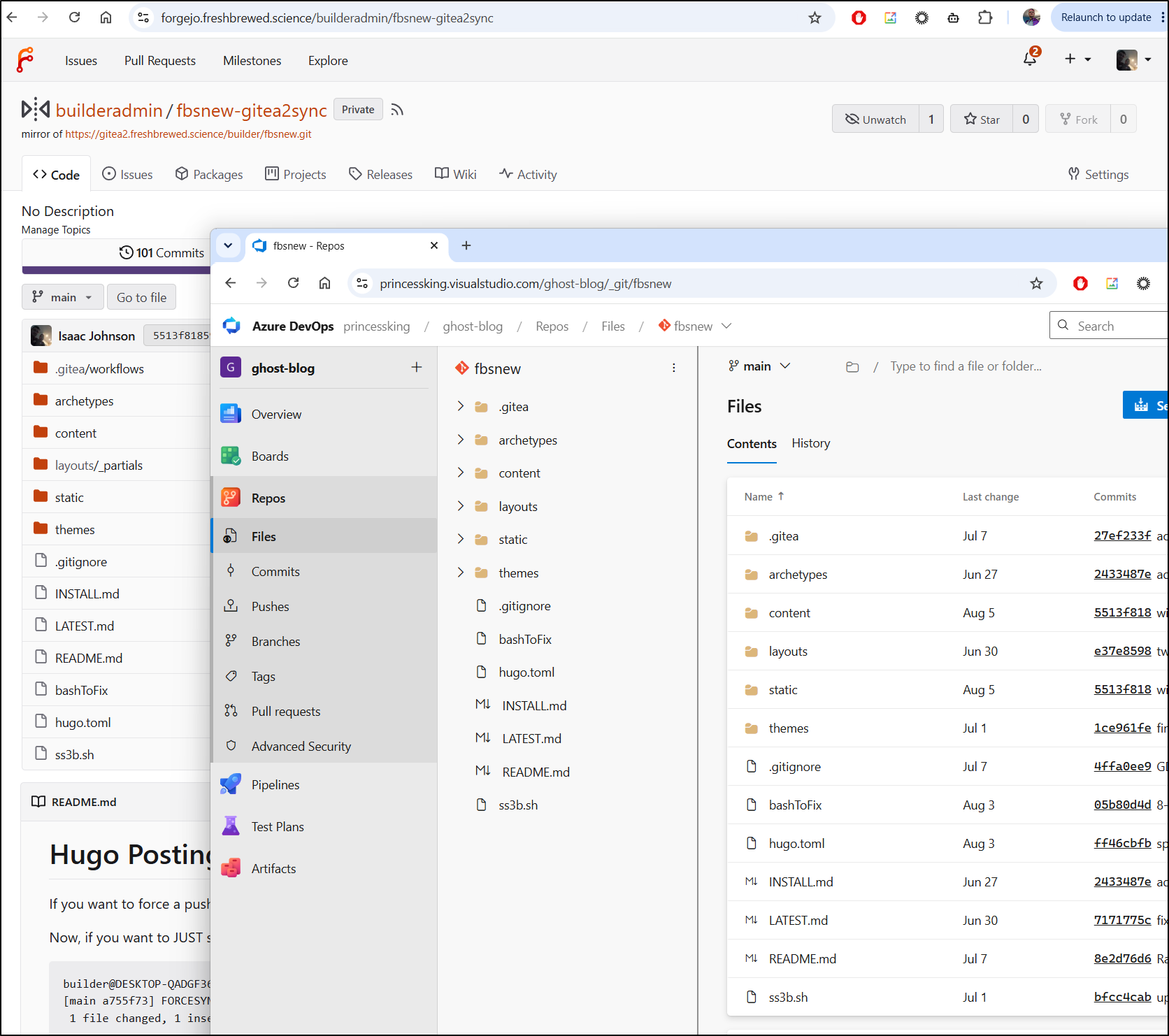Open the Releases tab in Forgejo
1169x1036 pixels.
click(x=381, y=174)
